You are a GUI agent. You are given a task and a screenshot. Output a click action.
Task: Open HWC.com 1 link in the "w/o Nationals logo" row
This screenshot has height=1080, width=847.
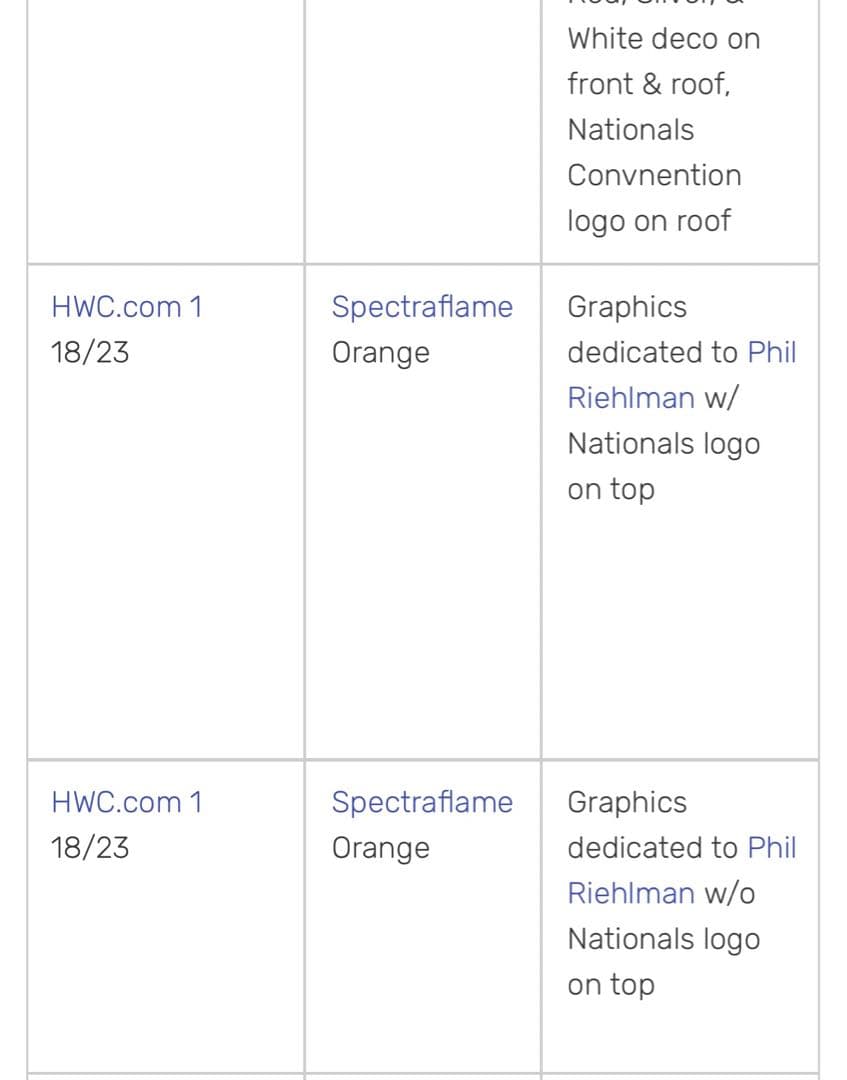(x=127, y=802)
